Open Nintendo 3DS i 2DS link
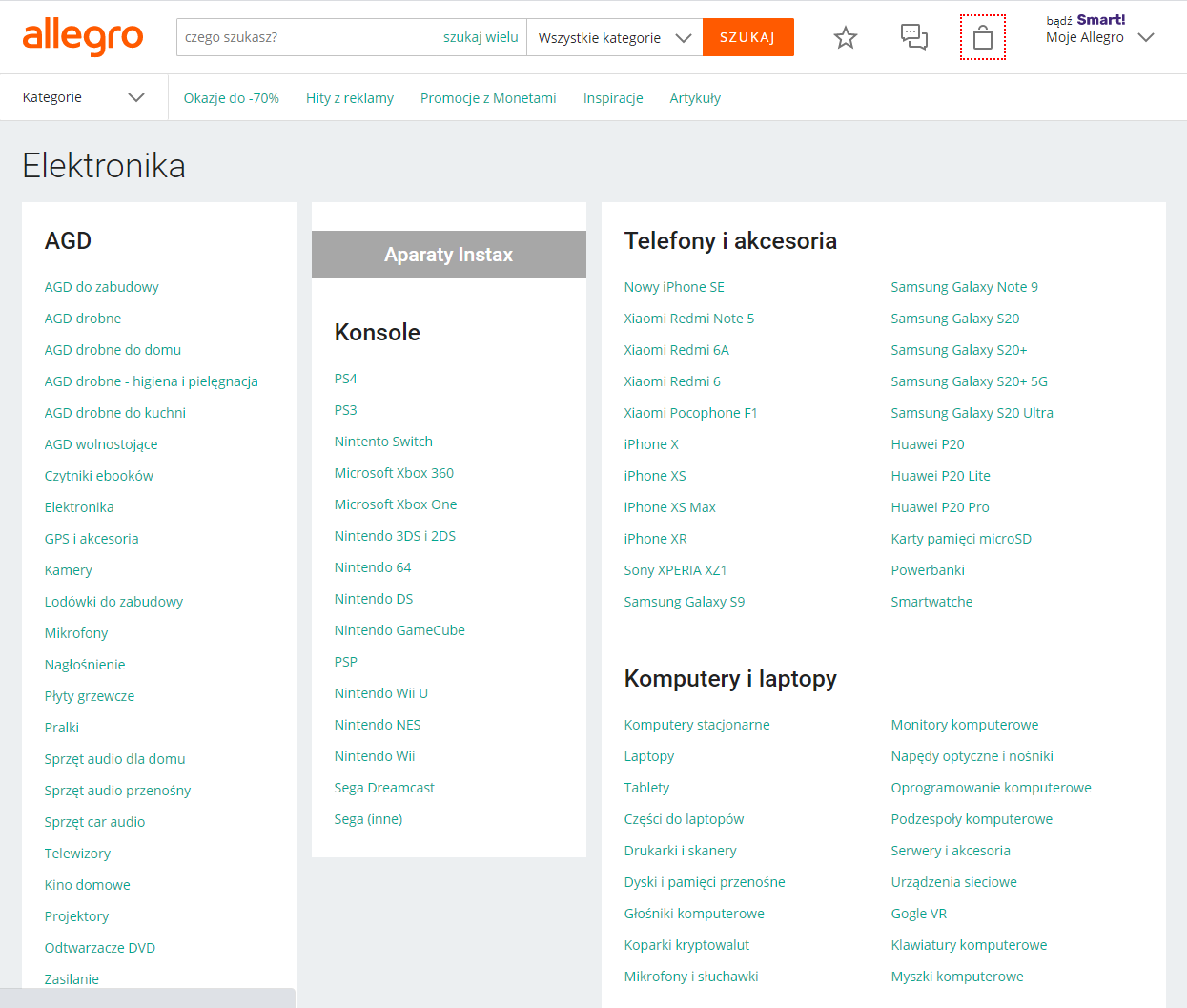Image resolution: width=1187 pixels, height=1008 pixels. [x=395, y=536]
